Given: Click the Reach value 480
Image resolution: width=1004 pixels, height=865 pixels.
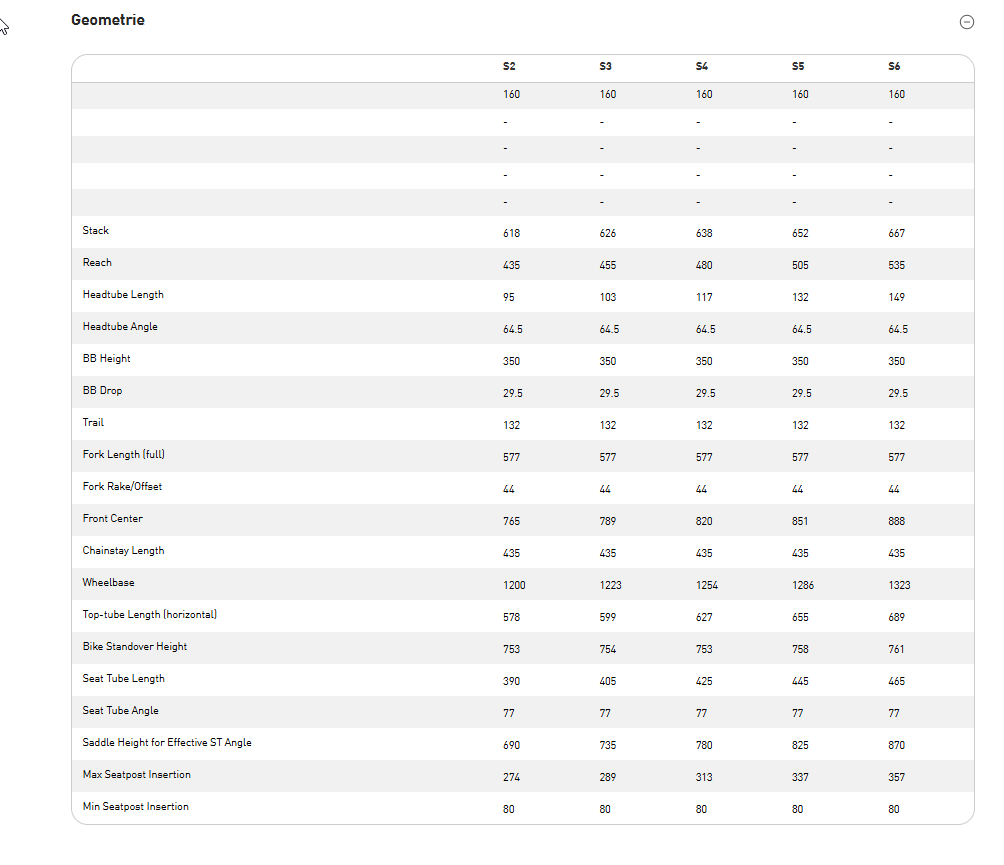Looking at the screenshot, I should click(x=704, y=266).
